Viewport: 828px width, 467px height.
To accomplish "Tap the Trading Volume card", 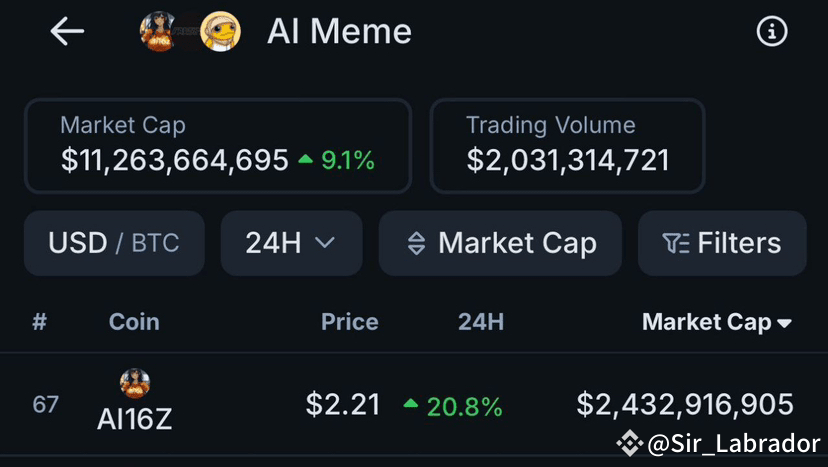I will coord(567,146).
